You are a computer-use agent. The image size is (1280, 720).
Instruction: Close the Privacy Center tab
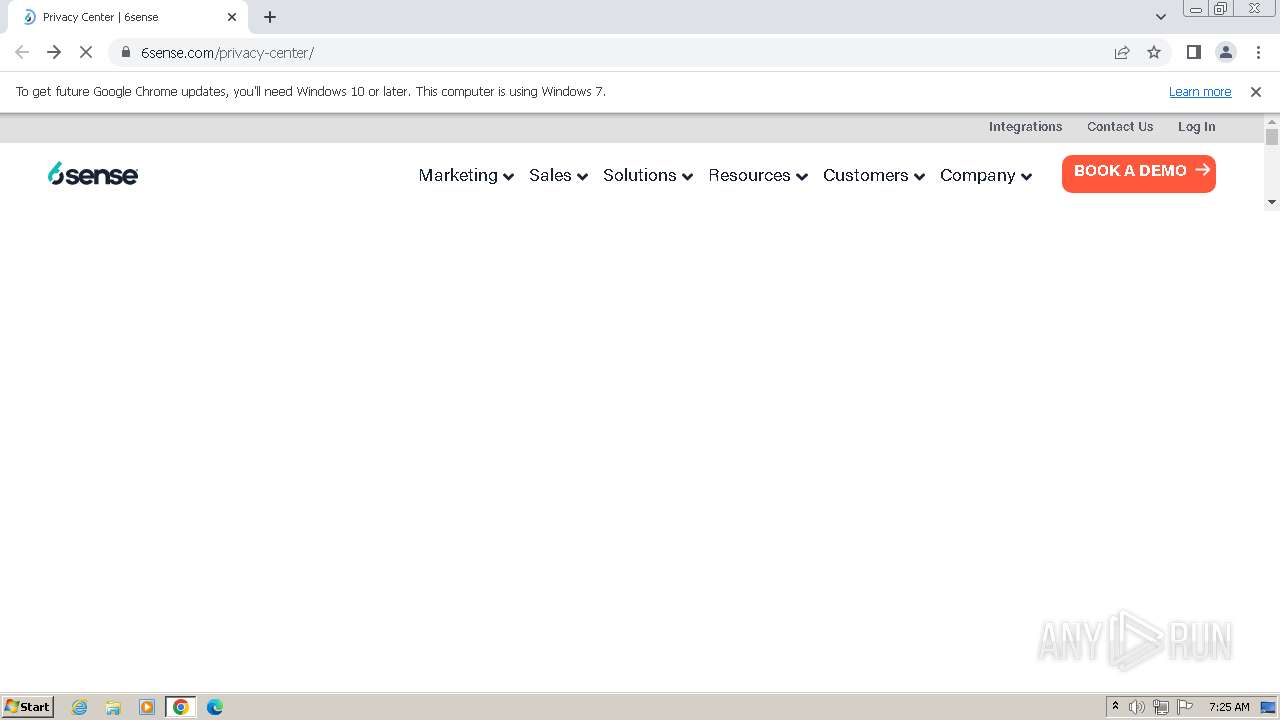tap(232, 17)
